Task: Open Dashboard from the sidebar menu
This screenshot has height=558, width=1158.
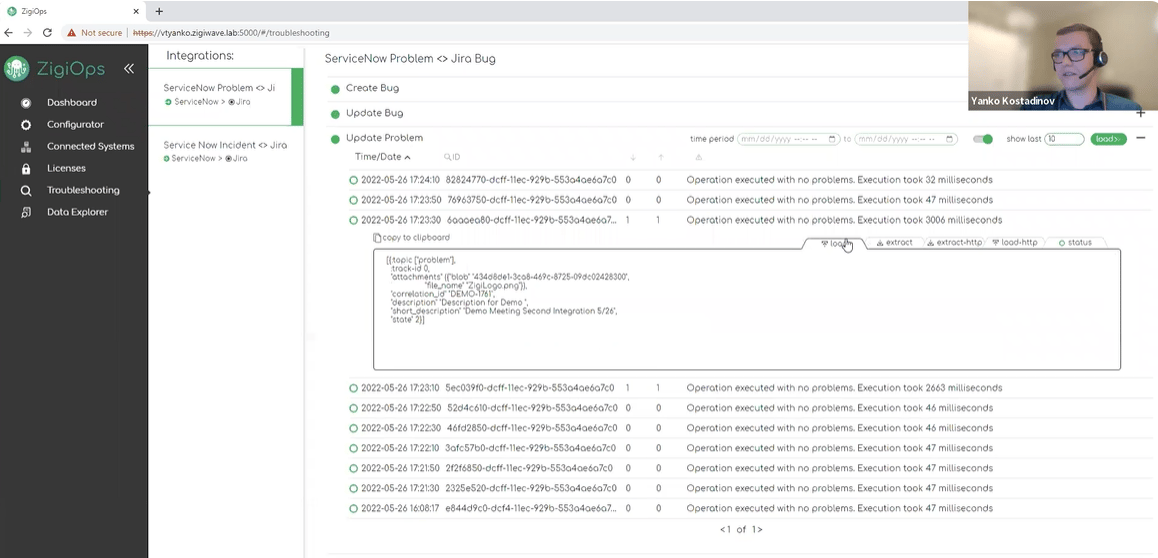Action: (x=72, y=103)
